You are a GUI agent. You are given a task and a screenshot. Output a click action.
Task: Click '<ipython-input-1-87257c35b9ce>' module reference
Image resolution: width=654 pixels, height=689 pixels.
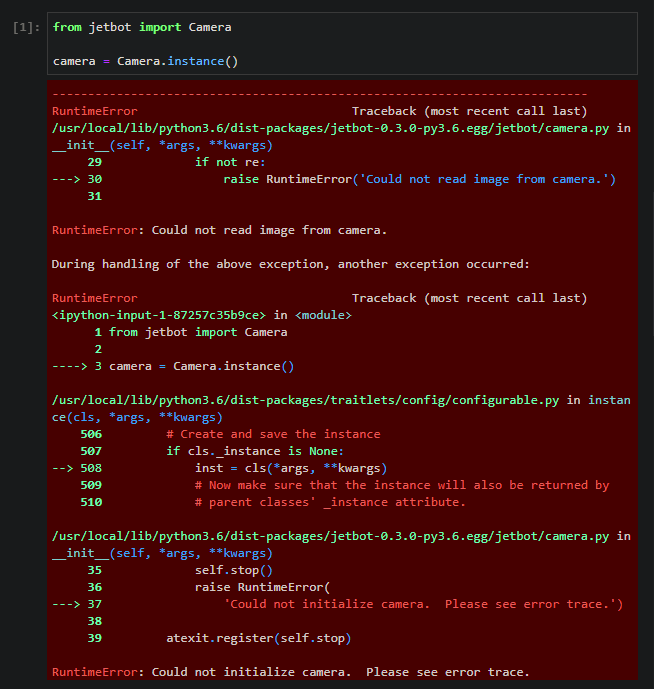coord(159,315)
